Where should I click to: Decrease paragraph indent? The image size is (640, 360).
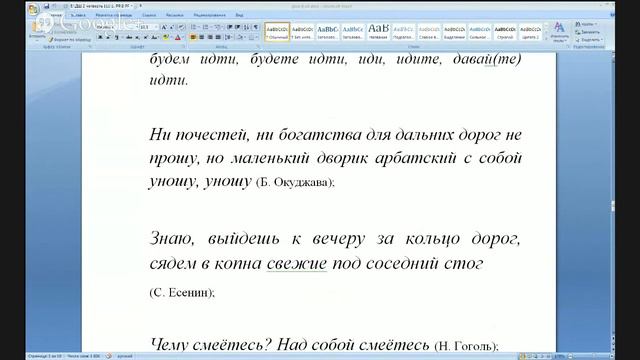click(229, 27)
